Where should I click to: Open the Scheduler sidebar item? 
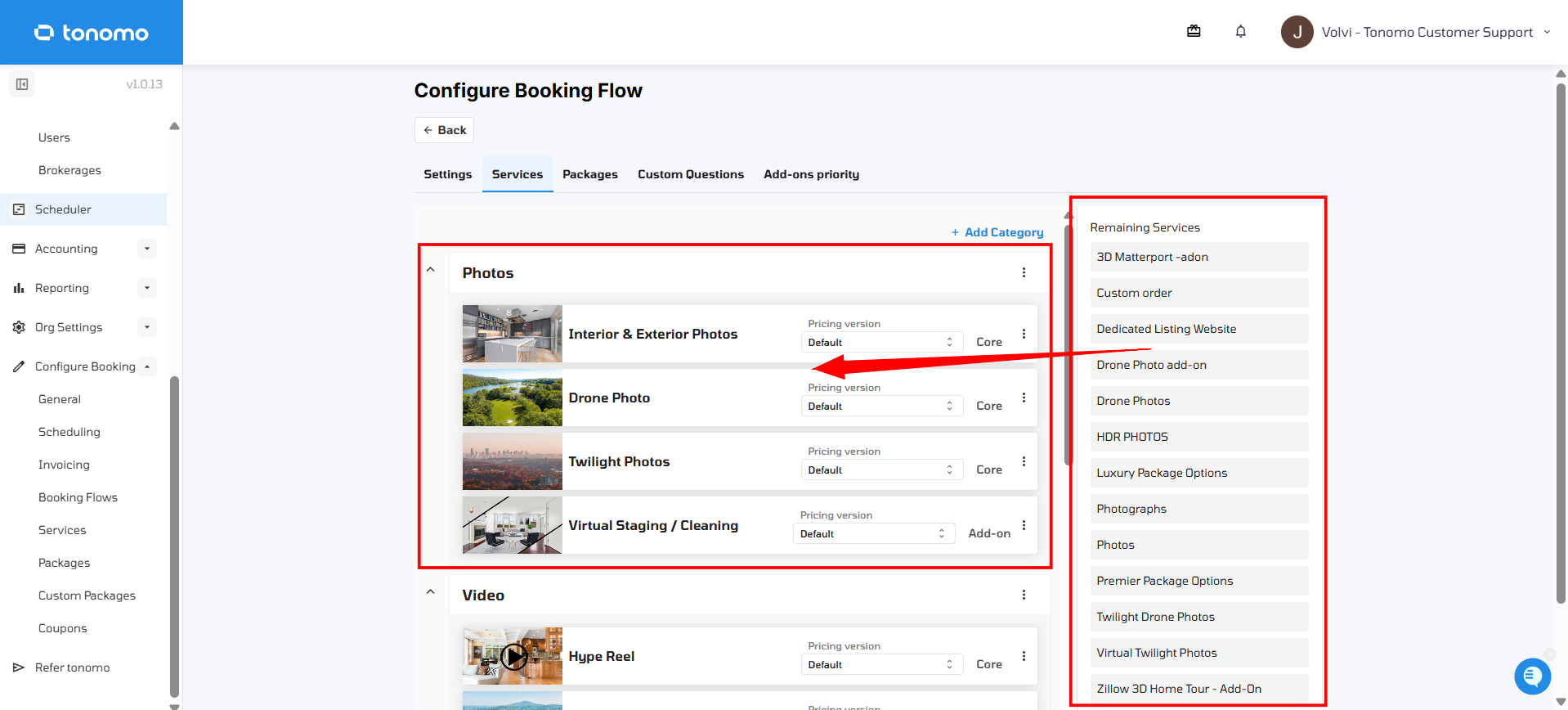[83, 209]
